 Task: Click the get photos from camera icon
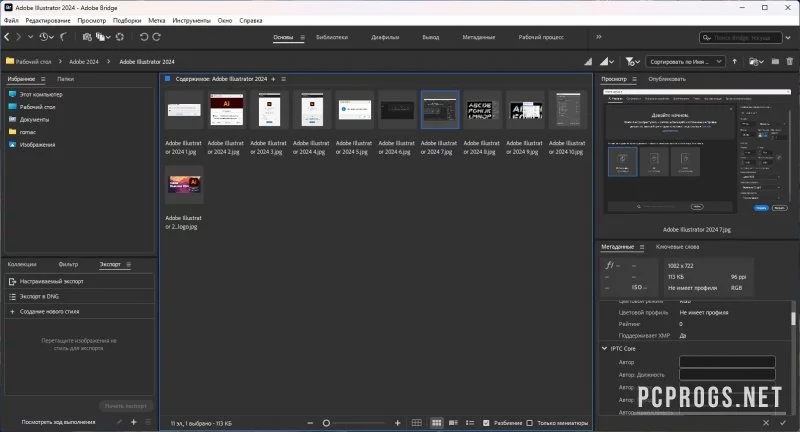[87, 37]
